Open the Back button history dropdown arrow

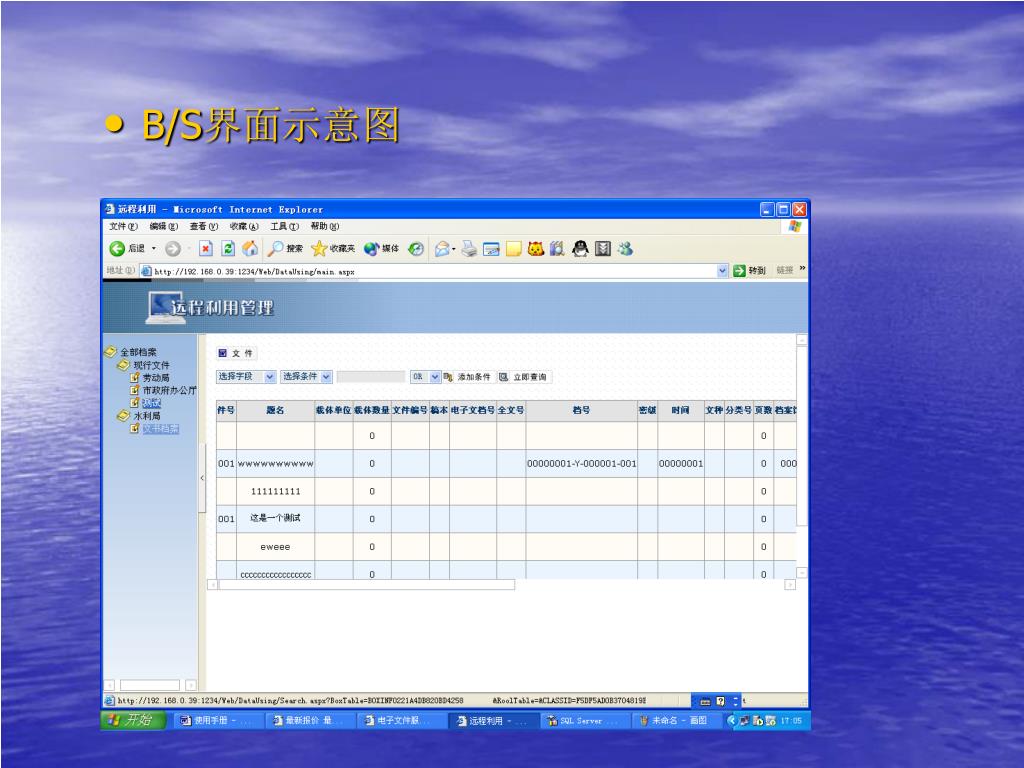pos(154,249)
